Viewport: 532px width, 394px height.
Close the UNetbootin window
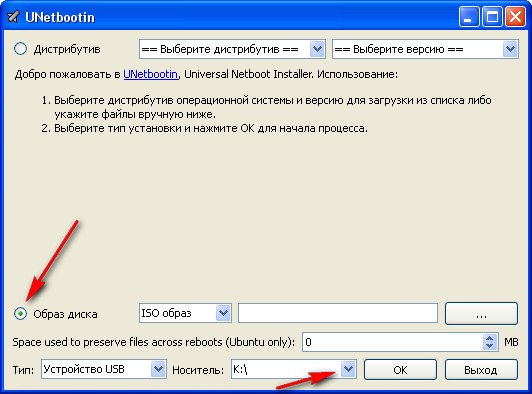coord(515,17)
